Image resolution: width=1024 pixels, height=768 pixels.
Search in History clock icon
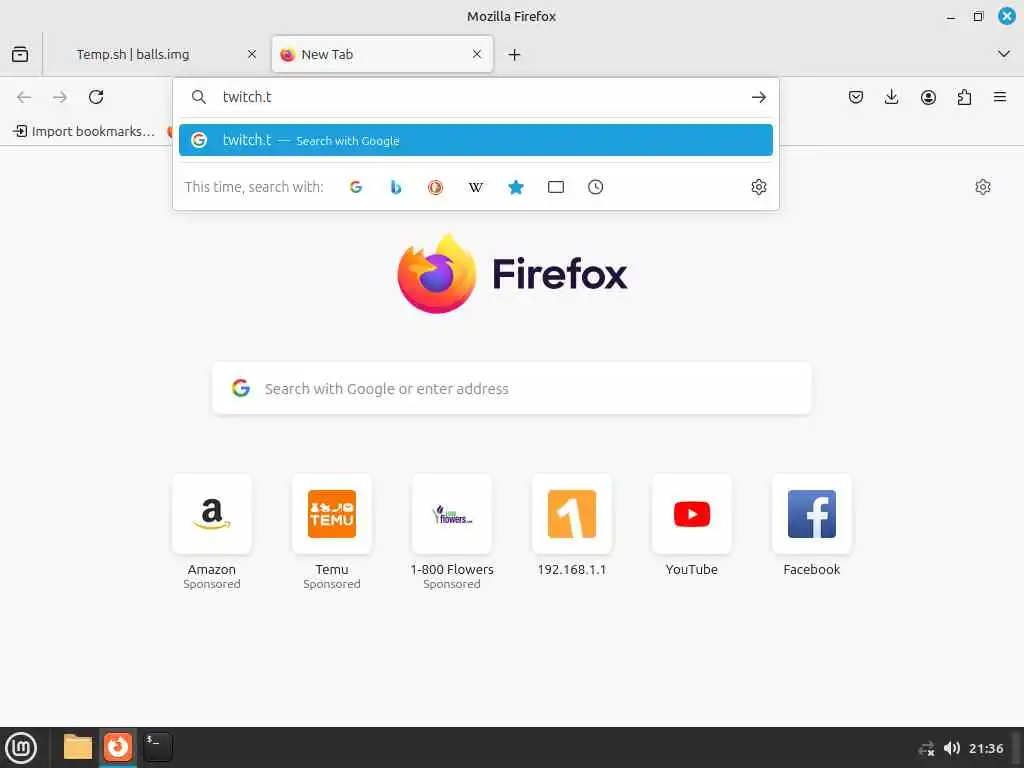(x=596, y=187)
